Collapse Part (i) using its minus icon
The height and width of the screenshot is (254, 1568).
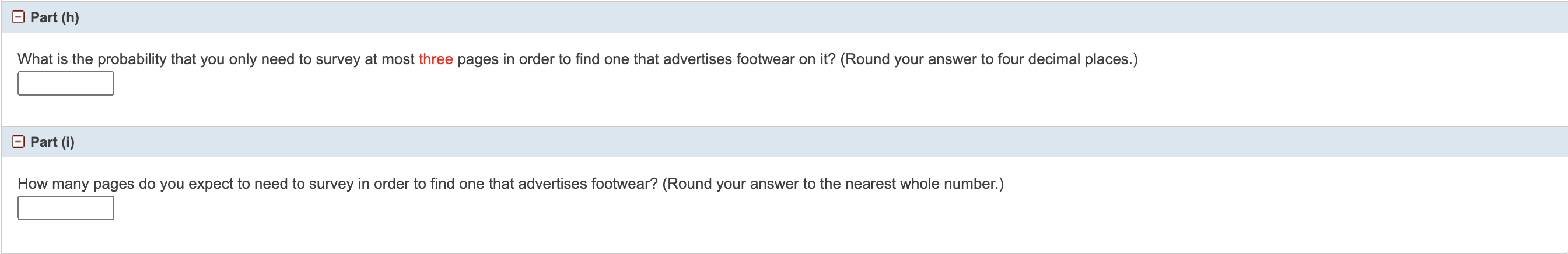click(18, 142)
